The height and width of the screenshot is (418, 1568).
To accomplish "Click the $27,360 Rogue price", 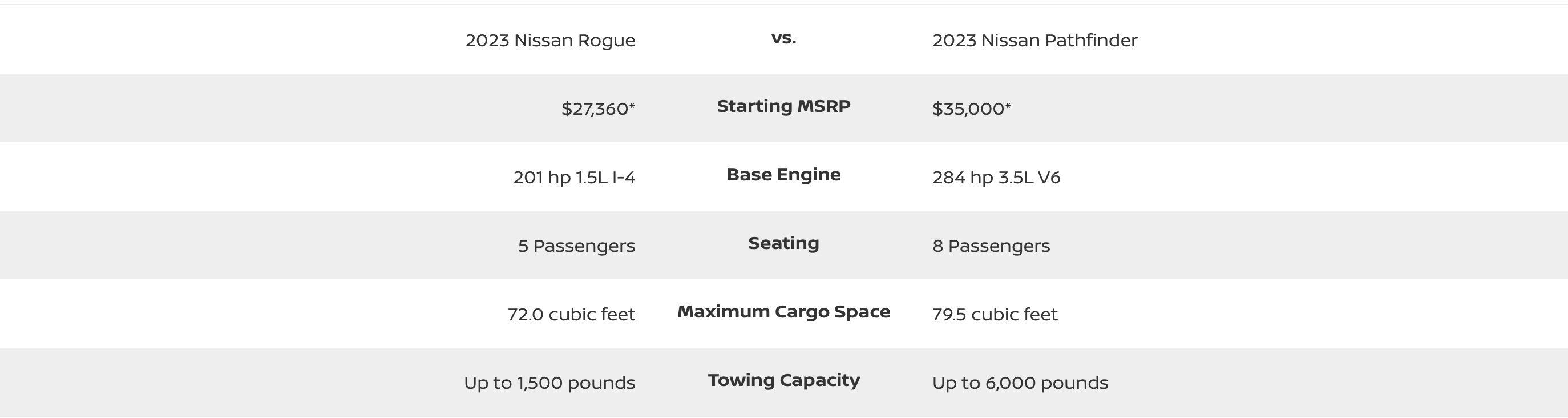I will point(594,109).
